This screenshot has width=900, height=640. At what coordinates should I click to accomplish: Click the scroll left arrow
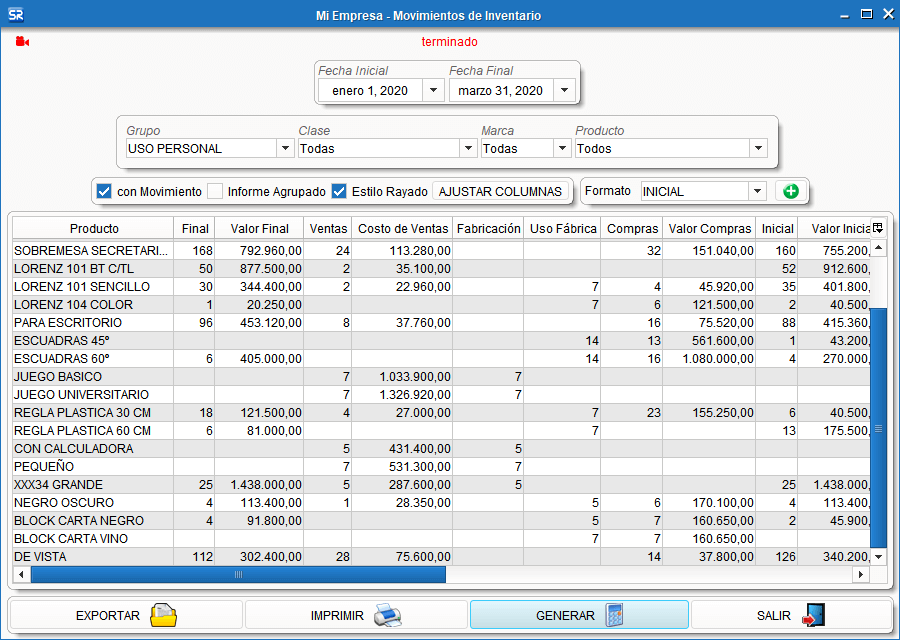pyautogui.click(x=21, y=574)
